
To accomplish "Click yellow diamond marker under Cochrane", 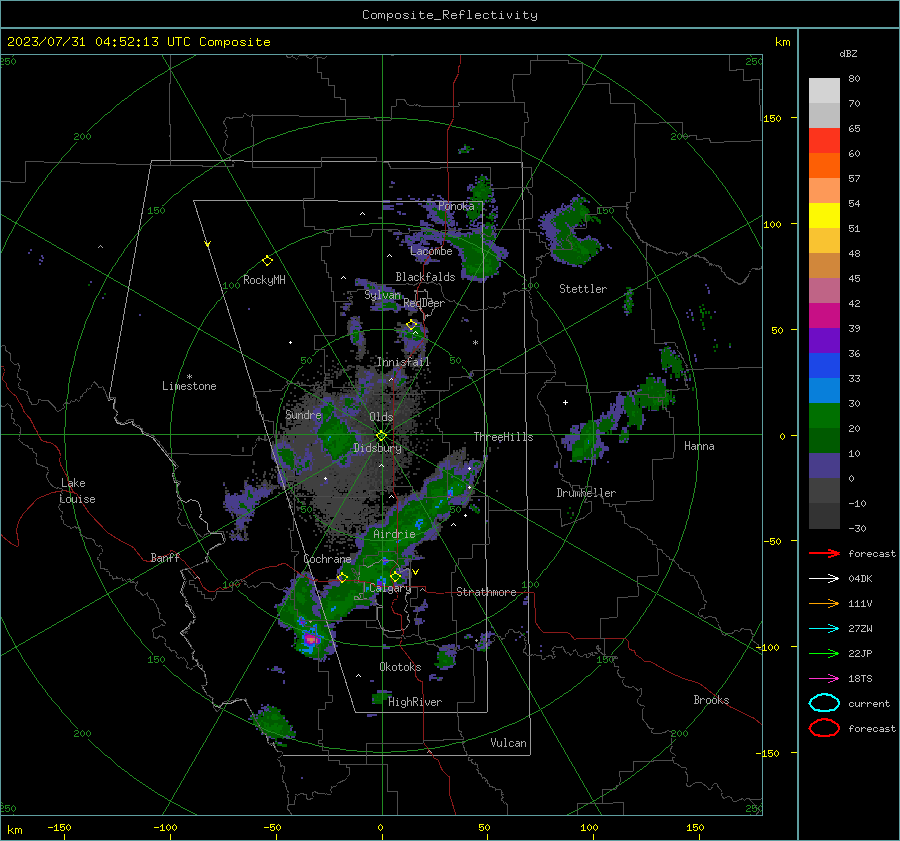I will click(342, 577).
